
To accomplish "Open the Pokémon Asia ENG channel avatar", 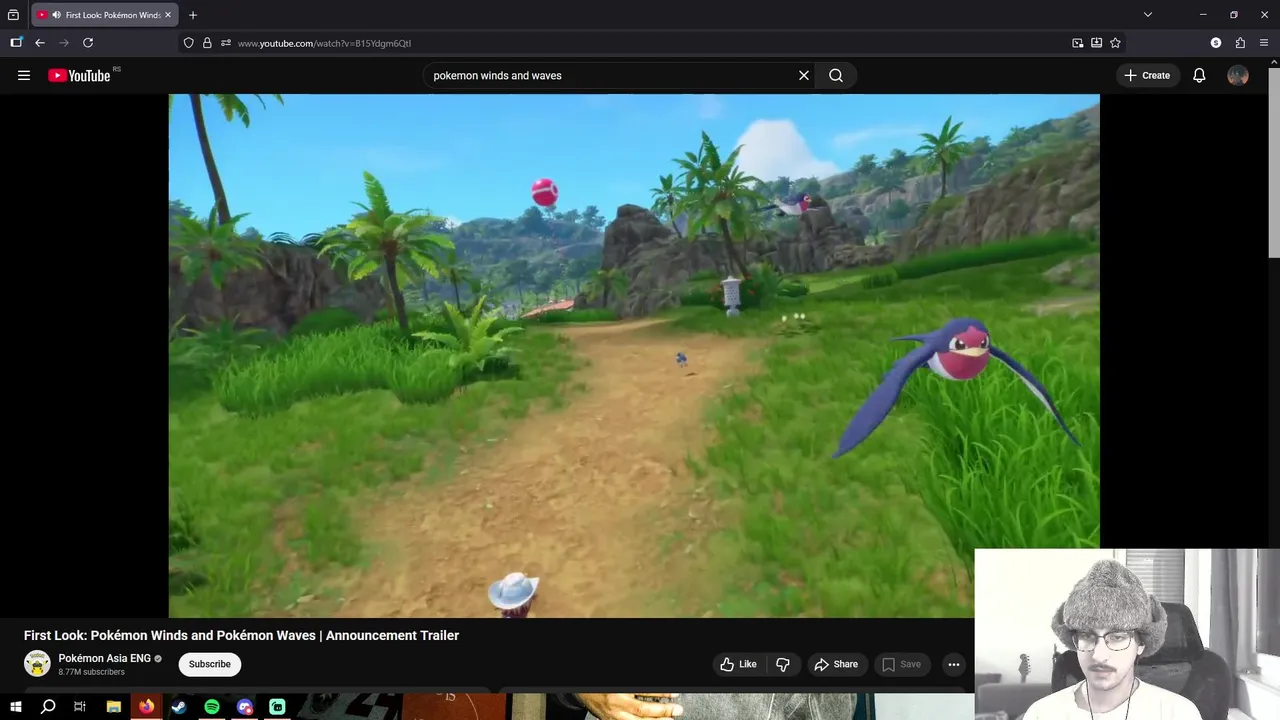I will [37, 664].
